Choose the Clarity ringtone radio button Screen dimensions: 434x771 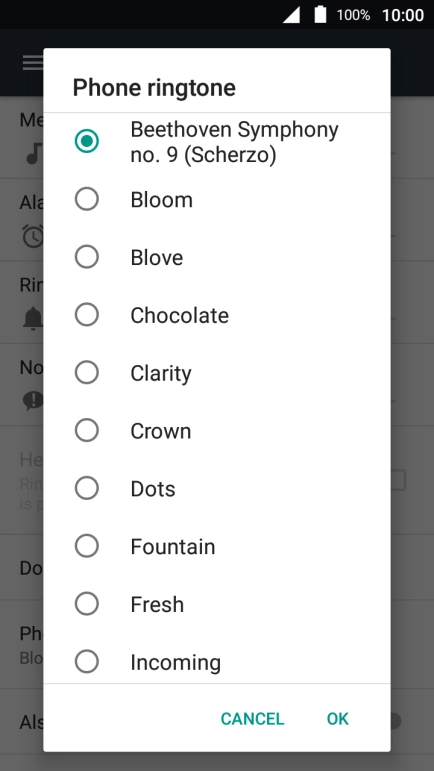(x=87, y=373)
